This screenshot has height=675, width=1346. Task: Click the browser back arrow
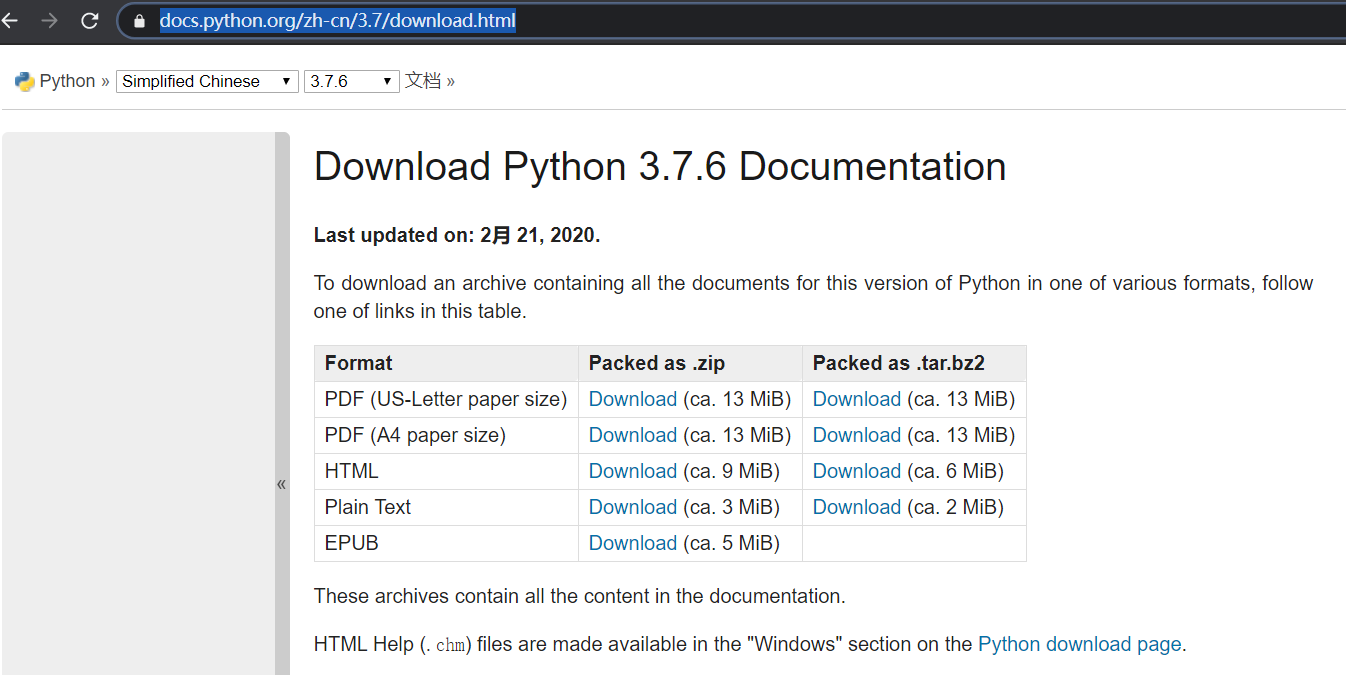pyautogui.click(x=10, y=20)
